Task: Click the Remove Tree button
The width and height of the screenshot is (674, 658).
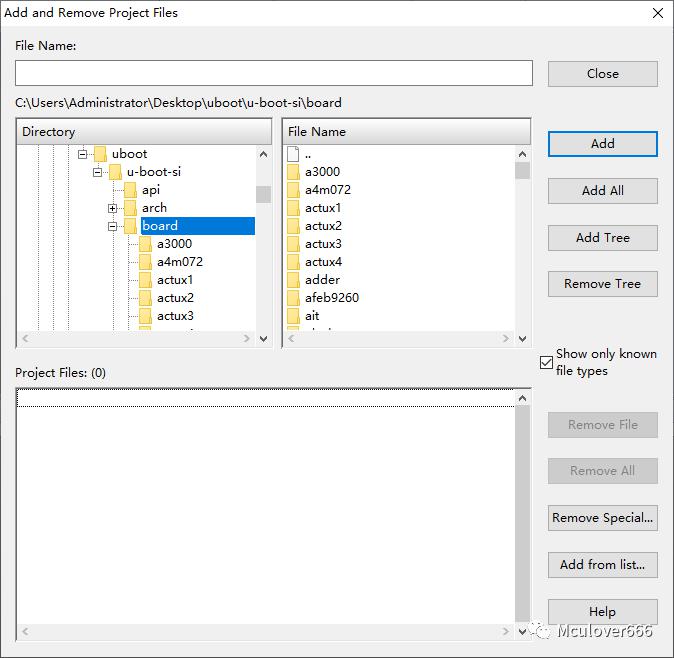Action: (603, 284)
